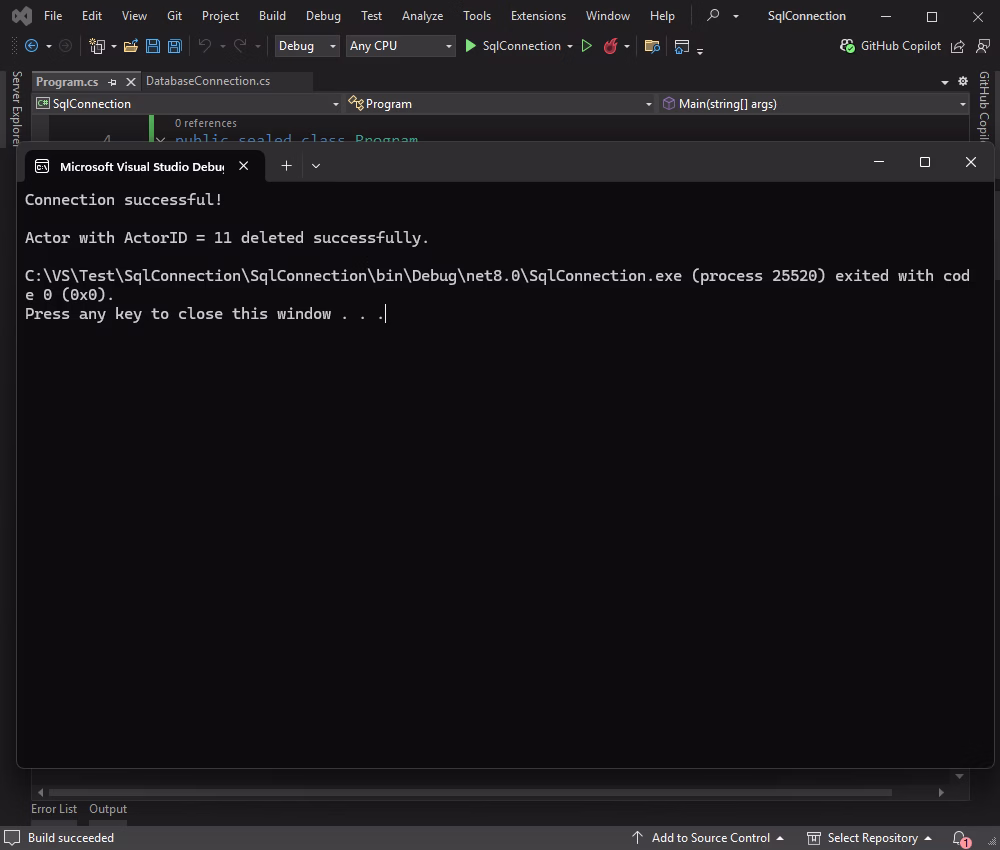1000x850 pixels.
Task: Open the new project icon in the toolbar
Action: (96, 46)
